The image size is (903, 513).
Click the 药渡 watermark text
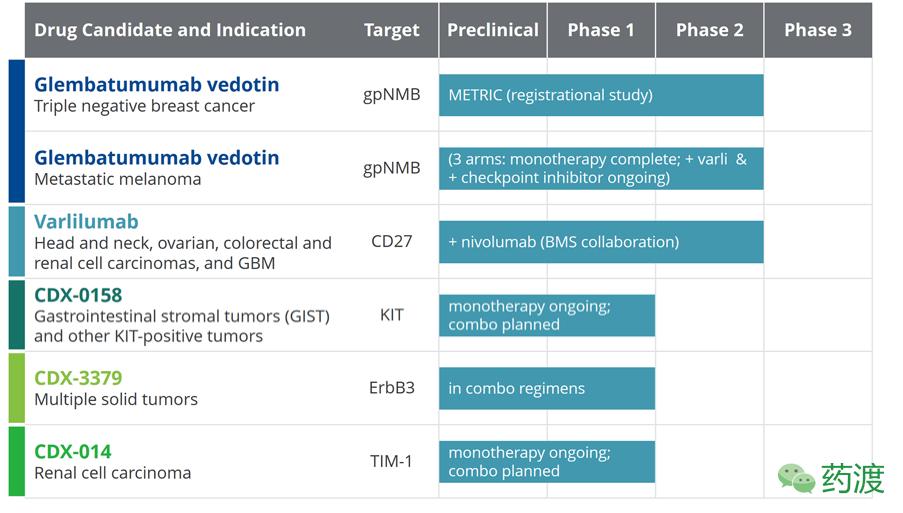click(x=853, y=478)
